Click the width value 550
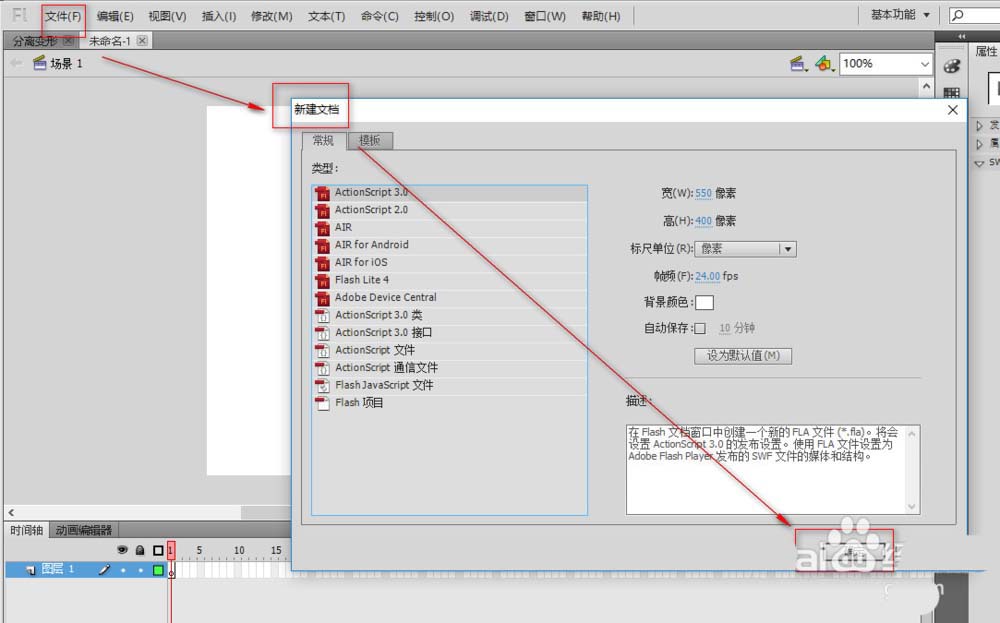Image resolution: width=1000 pixels, height=623 pixels. pos(703,193)
